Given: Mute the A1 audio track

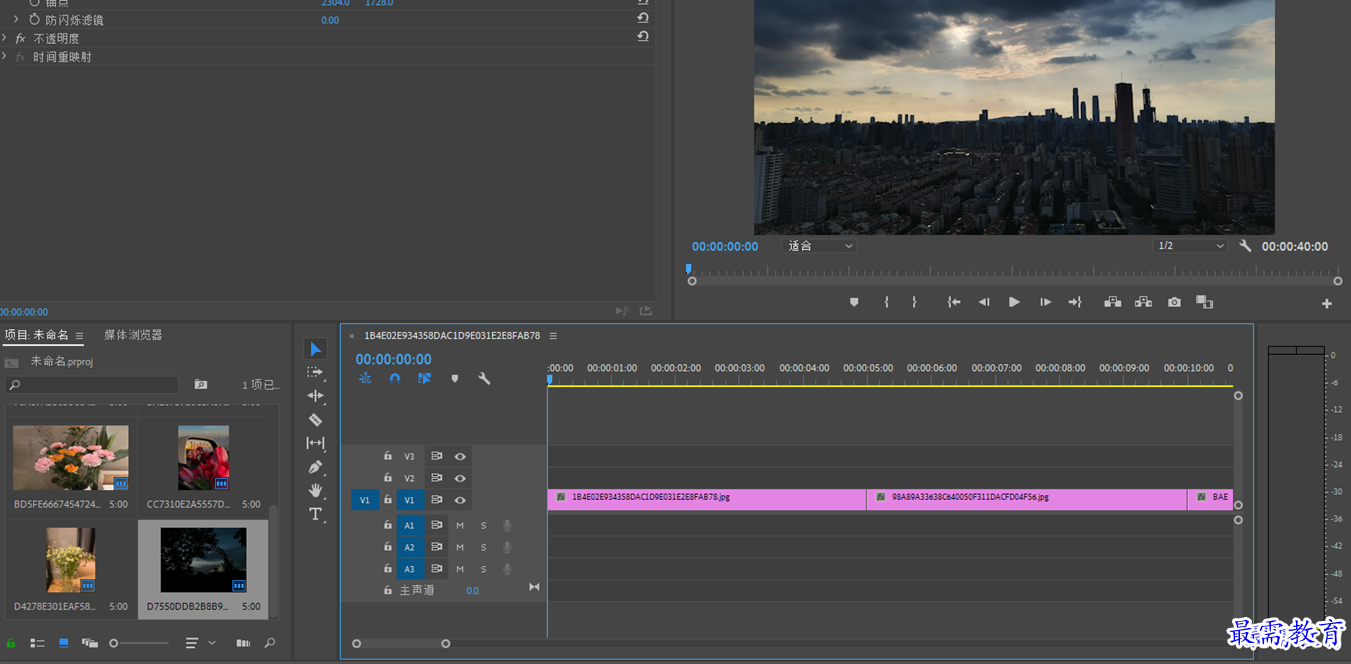Looking at the screenshot, I should 460,525.
